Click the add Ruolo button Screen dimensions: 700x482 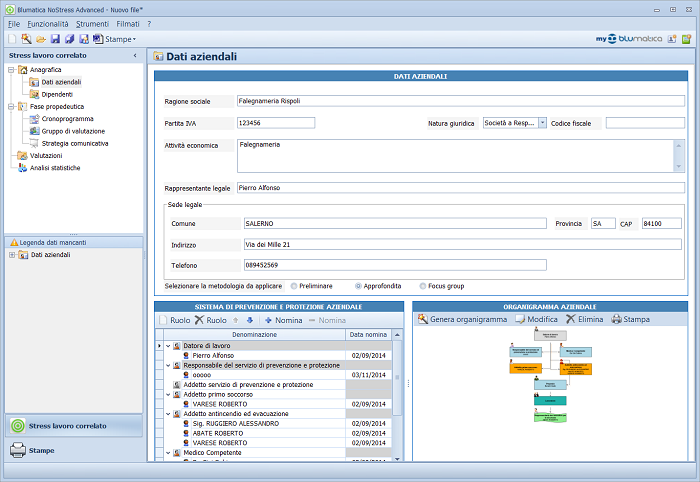point(175,320)
